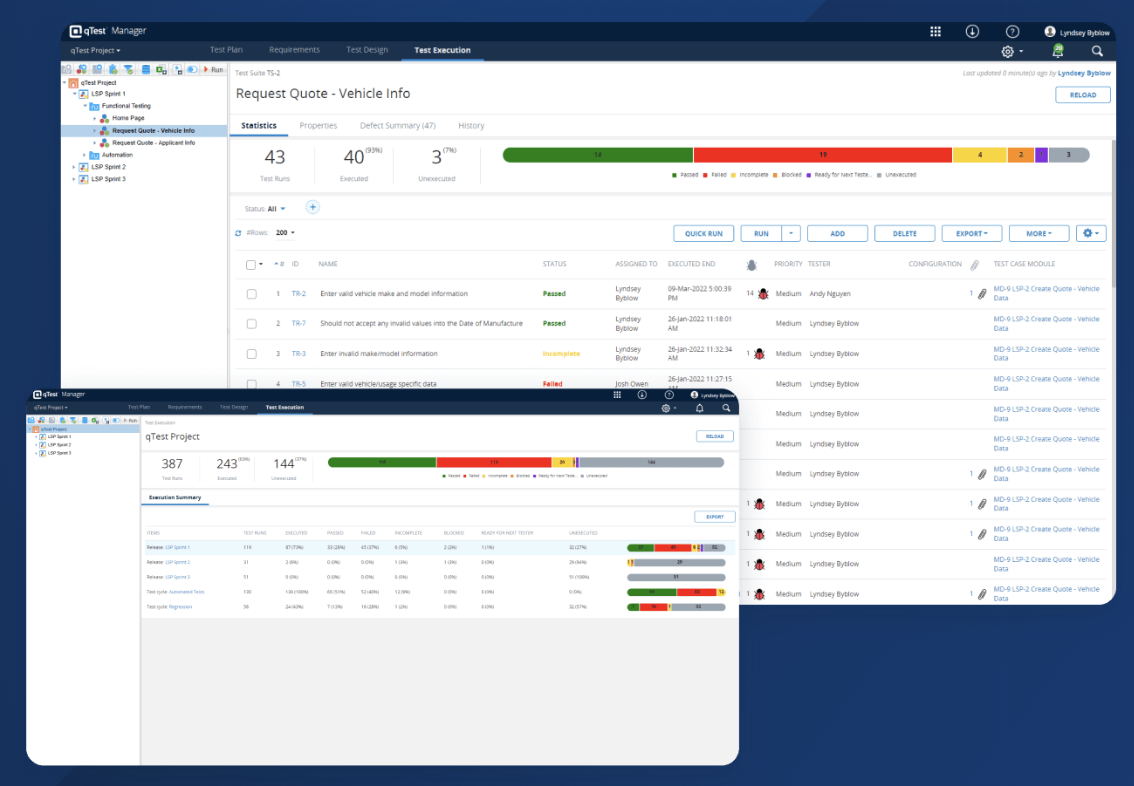This screenshot has width=1134, height=786.
Task: Switch to the Defect Summary tab
Action: click(399, 125)
